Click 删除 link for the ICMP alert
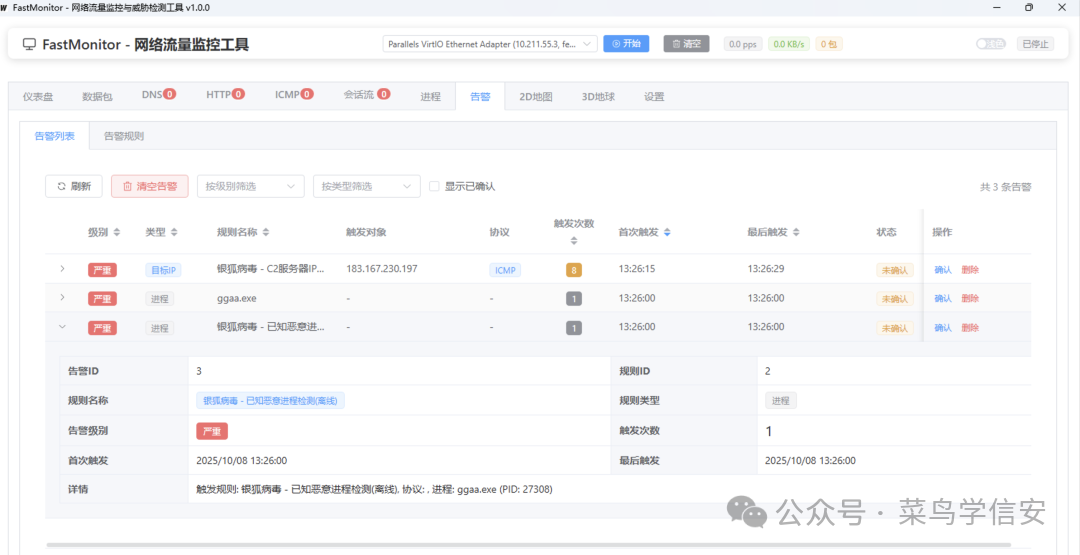The image size is (1080, 555). pos(970,270)
